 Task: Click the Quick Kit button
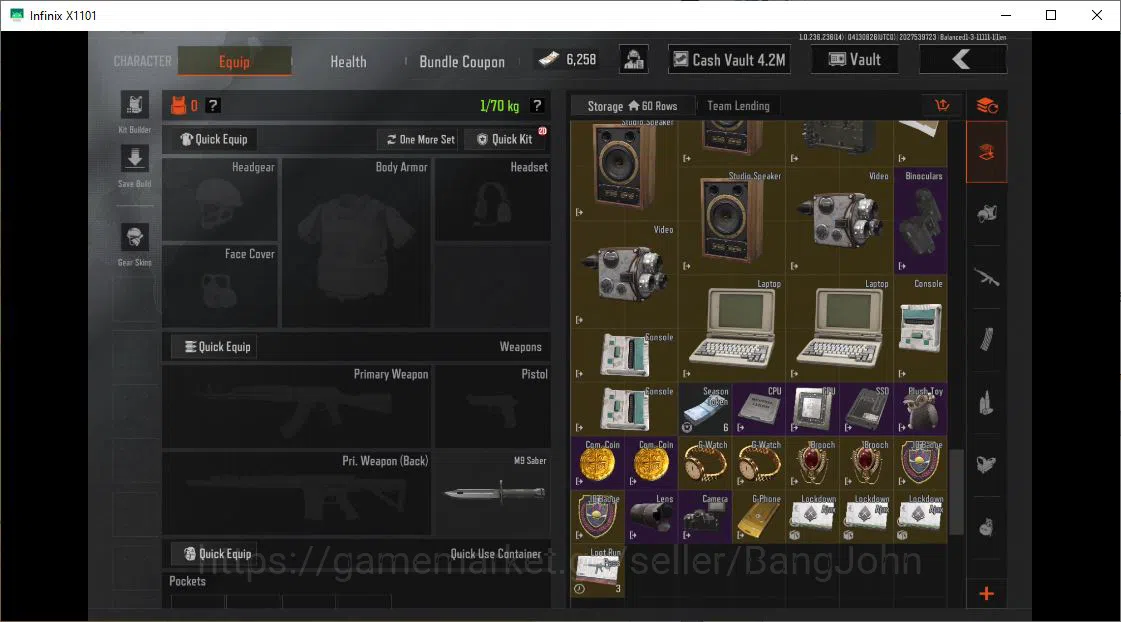click(x=505, y=139)
